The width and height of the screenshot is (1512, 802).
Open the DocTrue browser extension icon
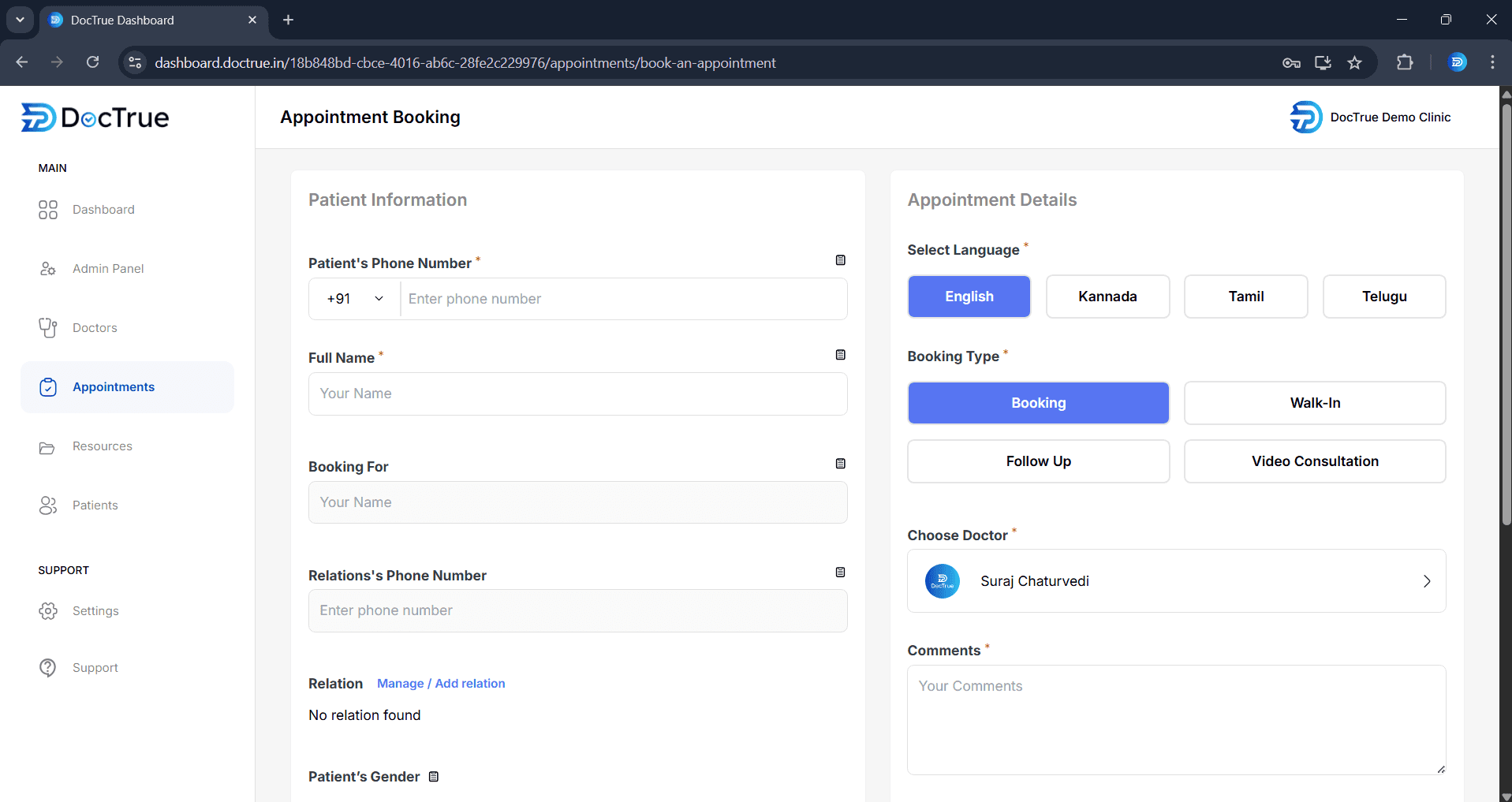1458,62
